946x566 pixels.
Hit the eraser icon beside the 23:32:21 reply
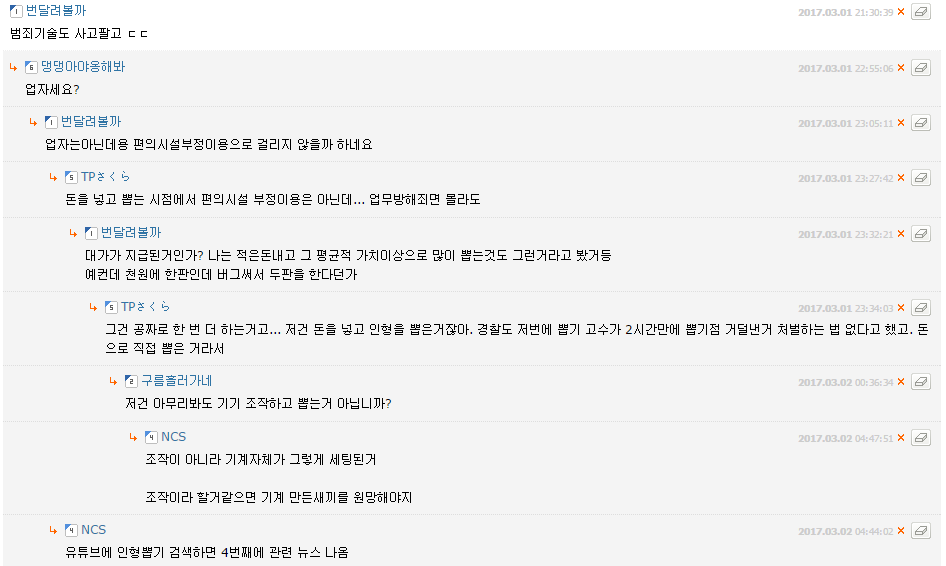pyautogui.click(x=921, y=234)
